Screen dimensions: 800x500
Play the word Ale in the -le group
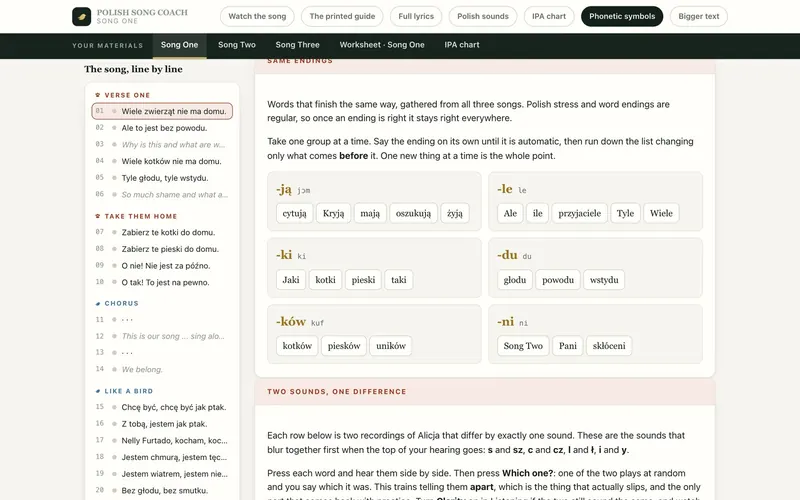pos(510,213)
